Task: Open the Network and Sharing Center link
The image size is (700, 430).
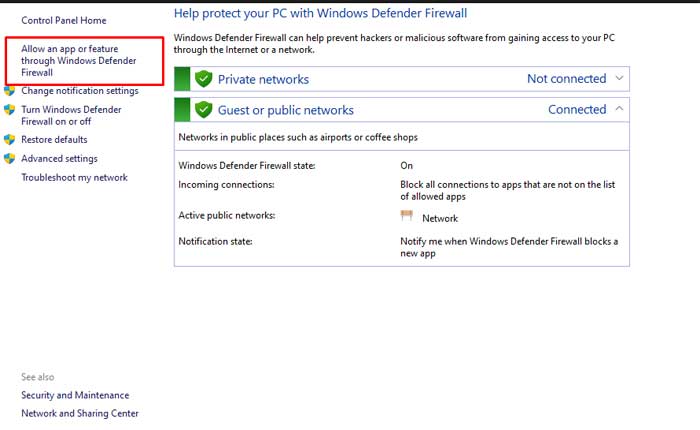Action: click(x=80, y=413)
